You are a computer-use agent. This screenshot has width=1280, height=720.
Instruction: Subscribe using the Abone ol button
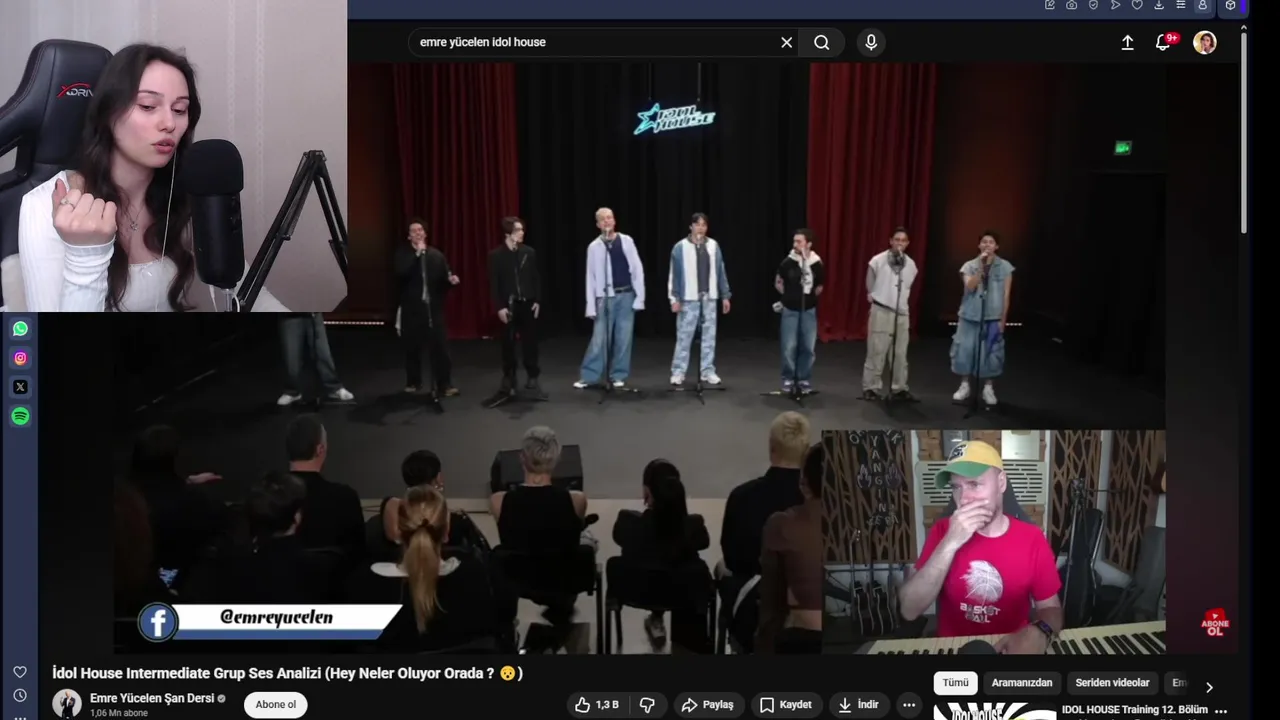click(x=275, y=704)
